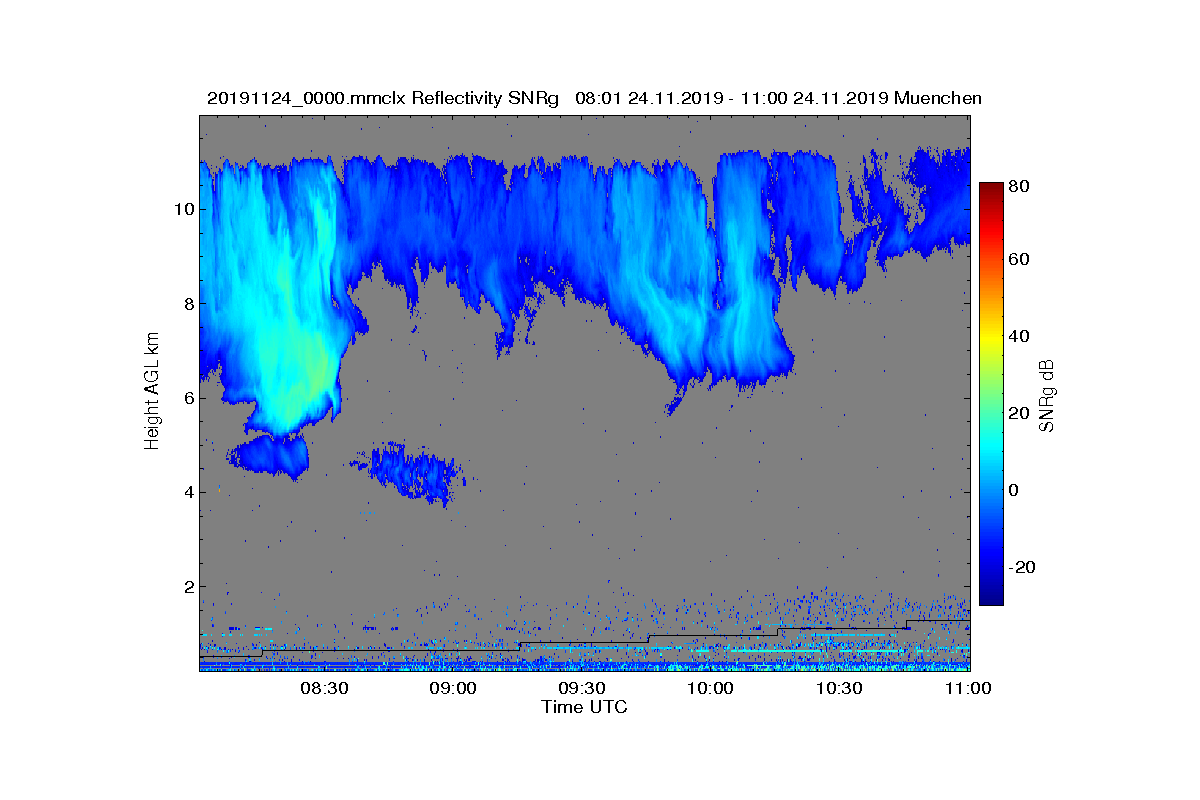
Task: Click the dark red top of the colorbar
Action: click(x=990, y=188)
